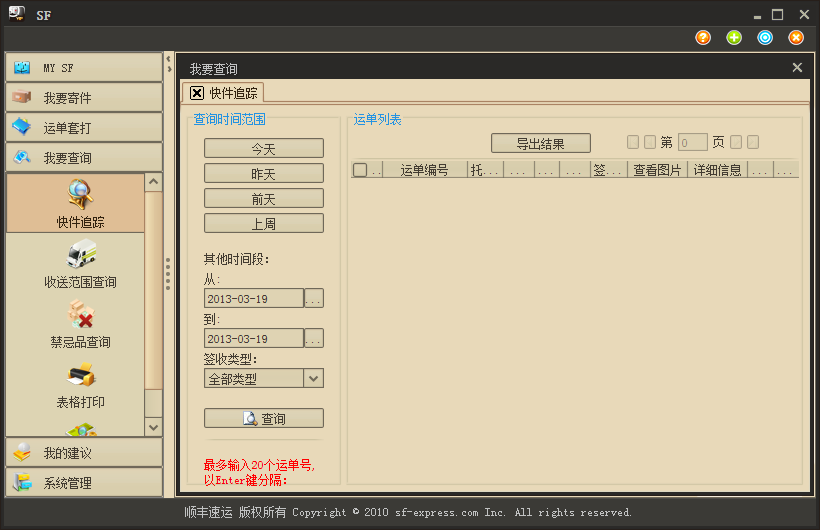Open the 系统管理 sidebar section

coord(84,482)
